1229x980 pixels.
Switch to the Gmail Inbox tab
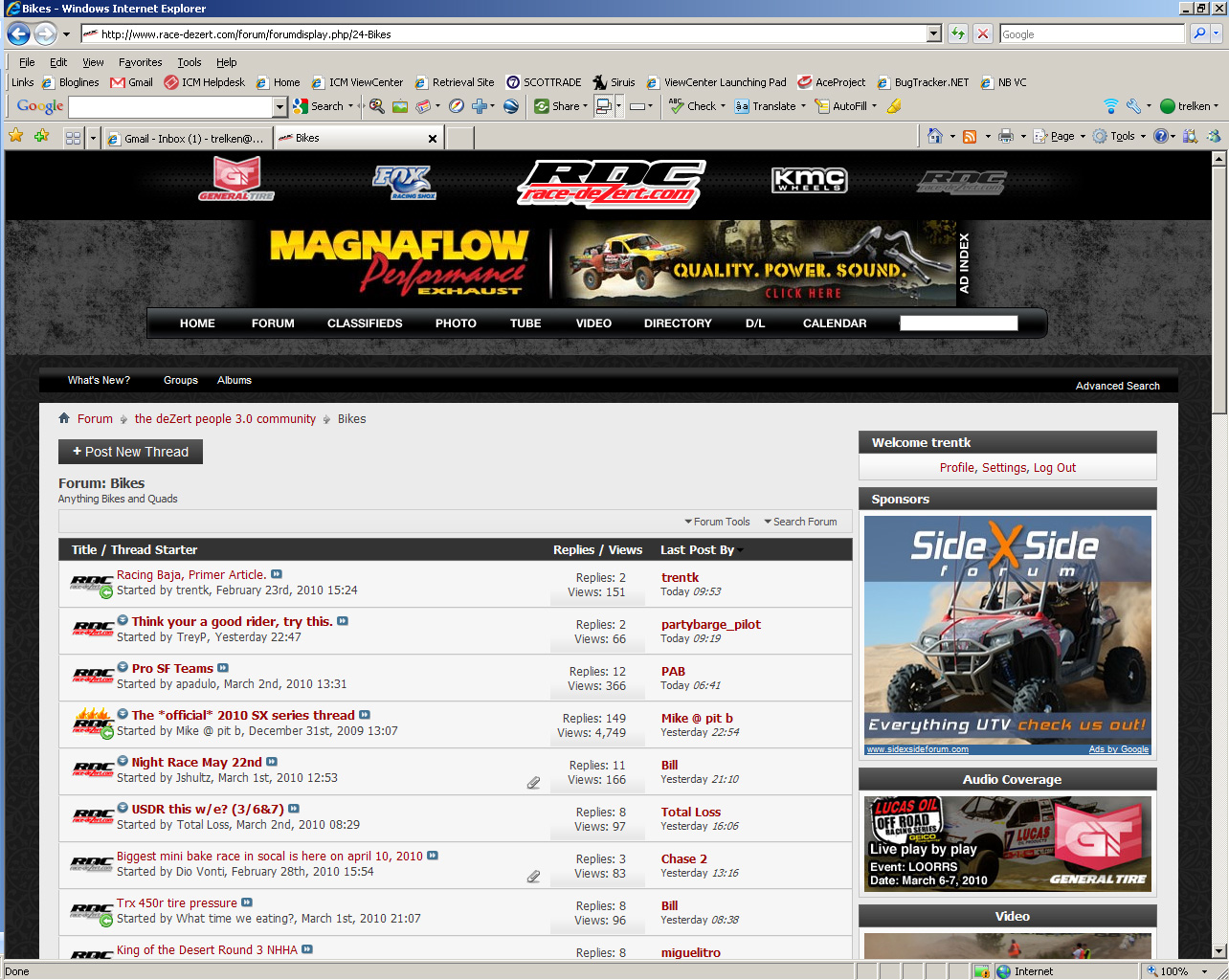188,139
